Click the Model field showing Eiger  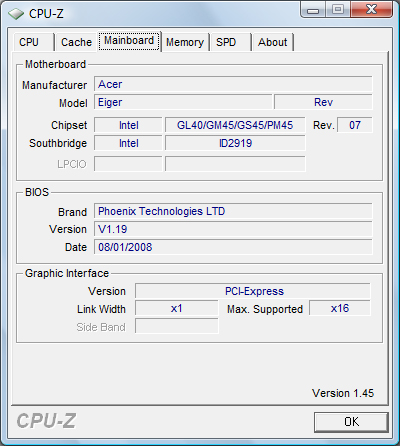point(183,102)
